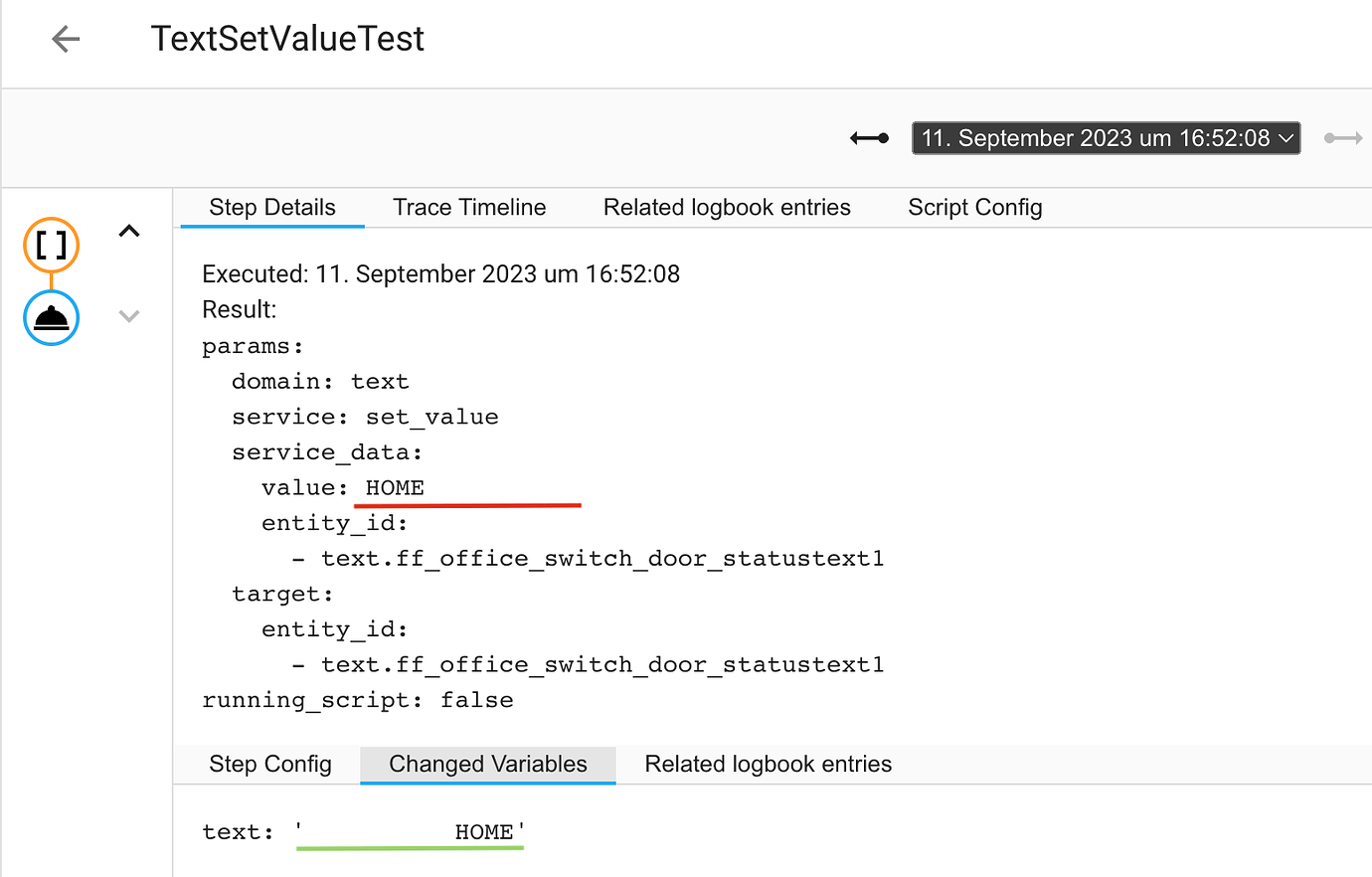Select the blue service-call node in trace graph
1372x877 pixels.
point(51,317)
